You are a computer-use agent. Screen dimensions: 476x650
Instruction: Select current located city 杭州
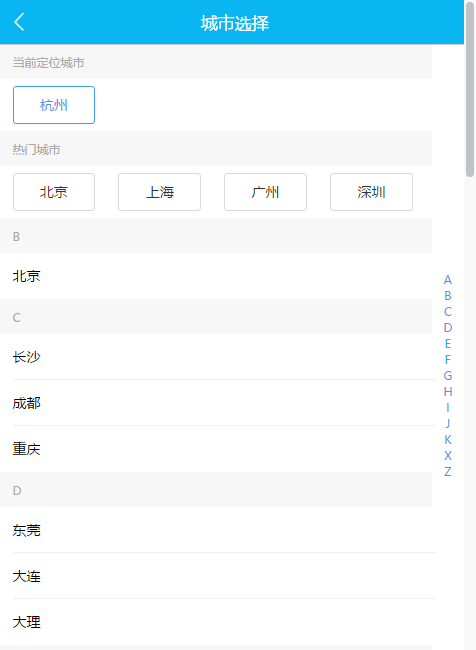tap(54, 105)
